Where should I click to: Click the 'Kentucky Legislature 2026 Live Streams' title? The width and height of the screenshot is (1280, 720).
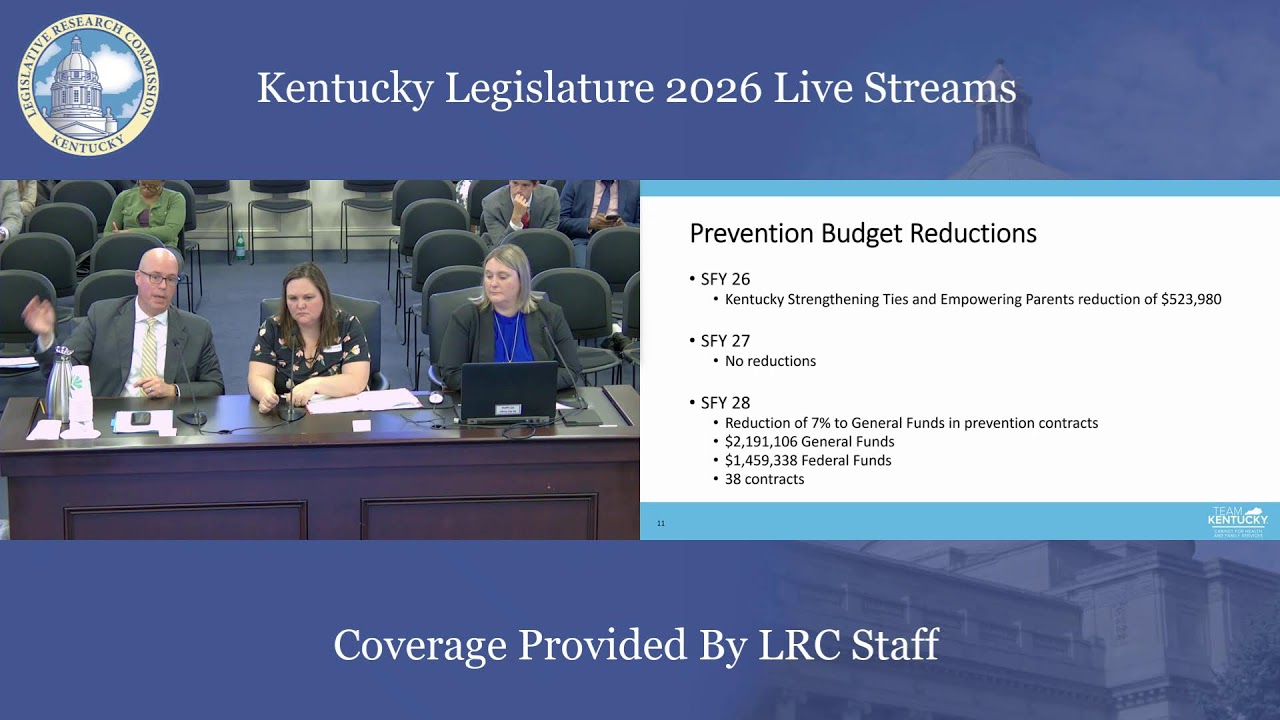click(636, 88)
